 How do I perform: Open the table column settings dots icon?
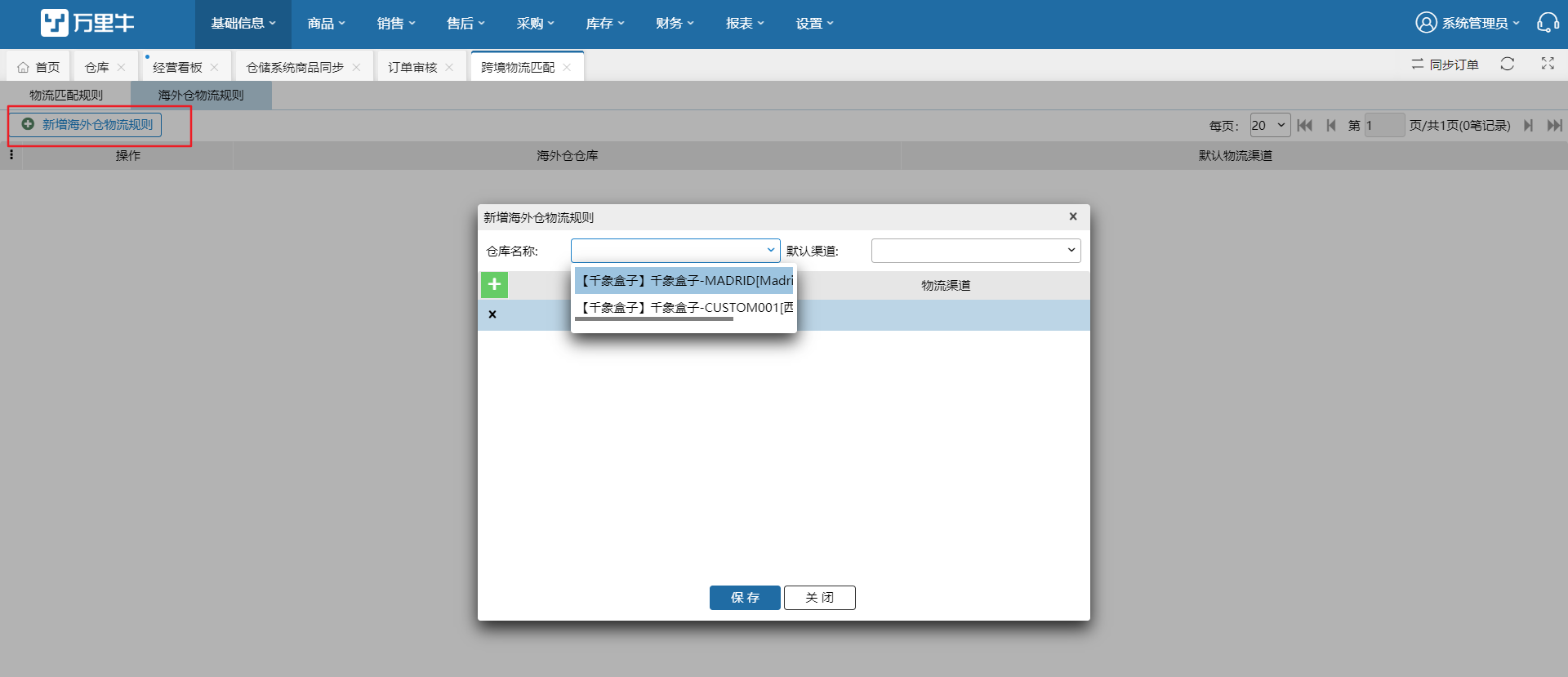click(x=11, y=154)
